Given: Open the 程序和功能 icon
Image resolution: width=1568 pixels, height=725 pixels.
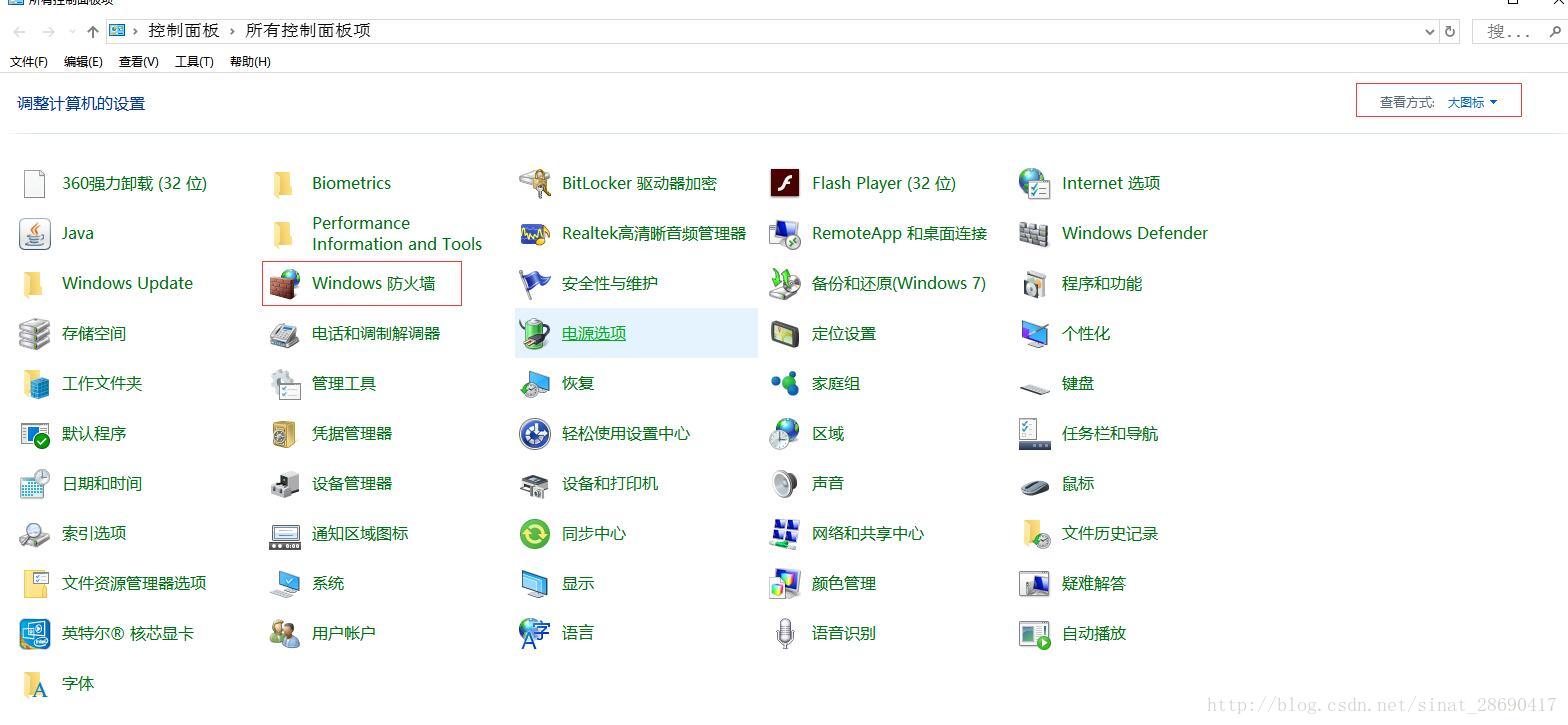Looking at the screenshot, I should pyautogui.click(x=1034, y=283).
